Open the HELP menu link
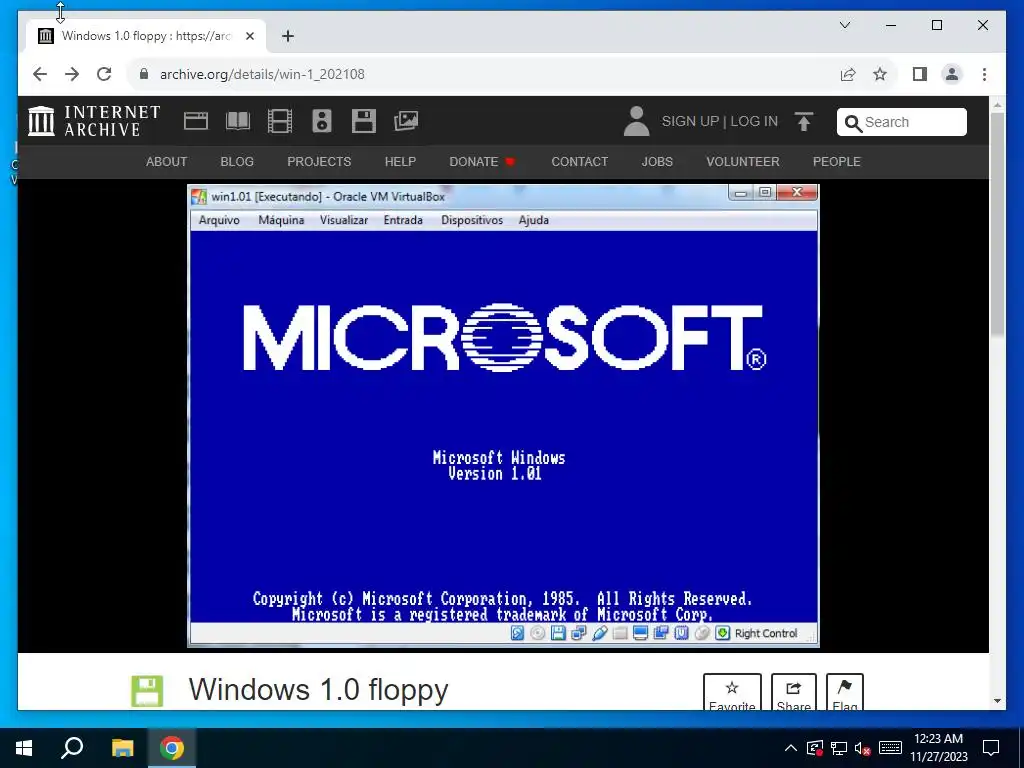The width and height of the screenshot is (1024, 768). click(x=400, y=162)
